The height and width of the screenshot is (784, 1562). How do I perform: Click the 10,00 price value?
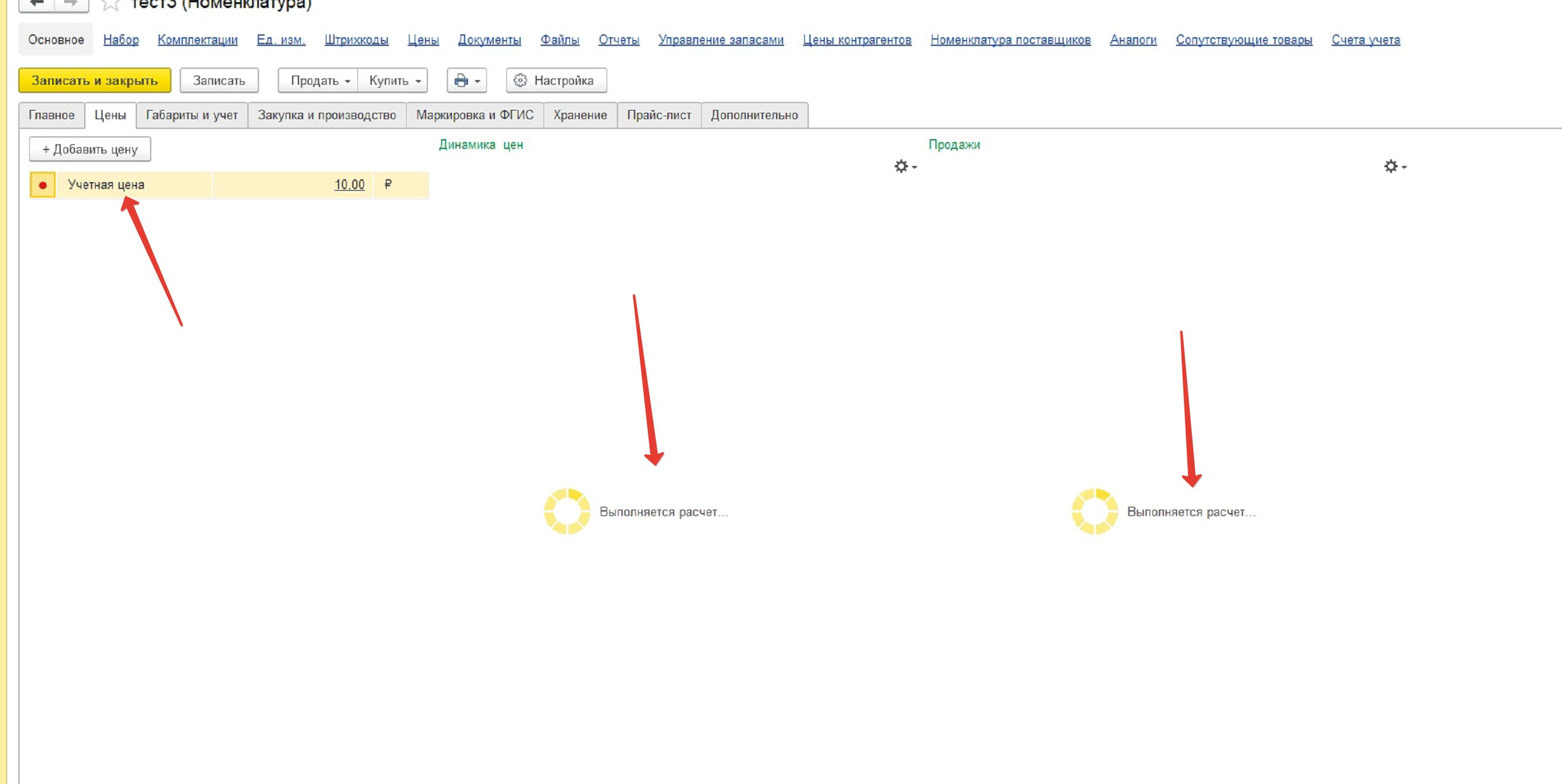click(349, 185)
